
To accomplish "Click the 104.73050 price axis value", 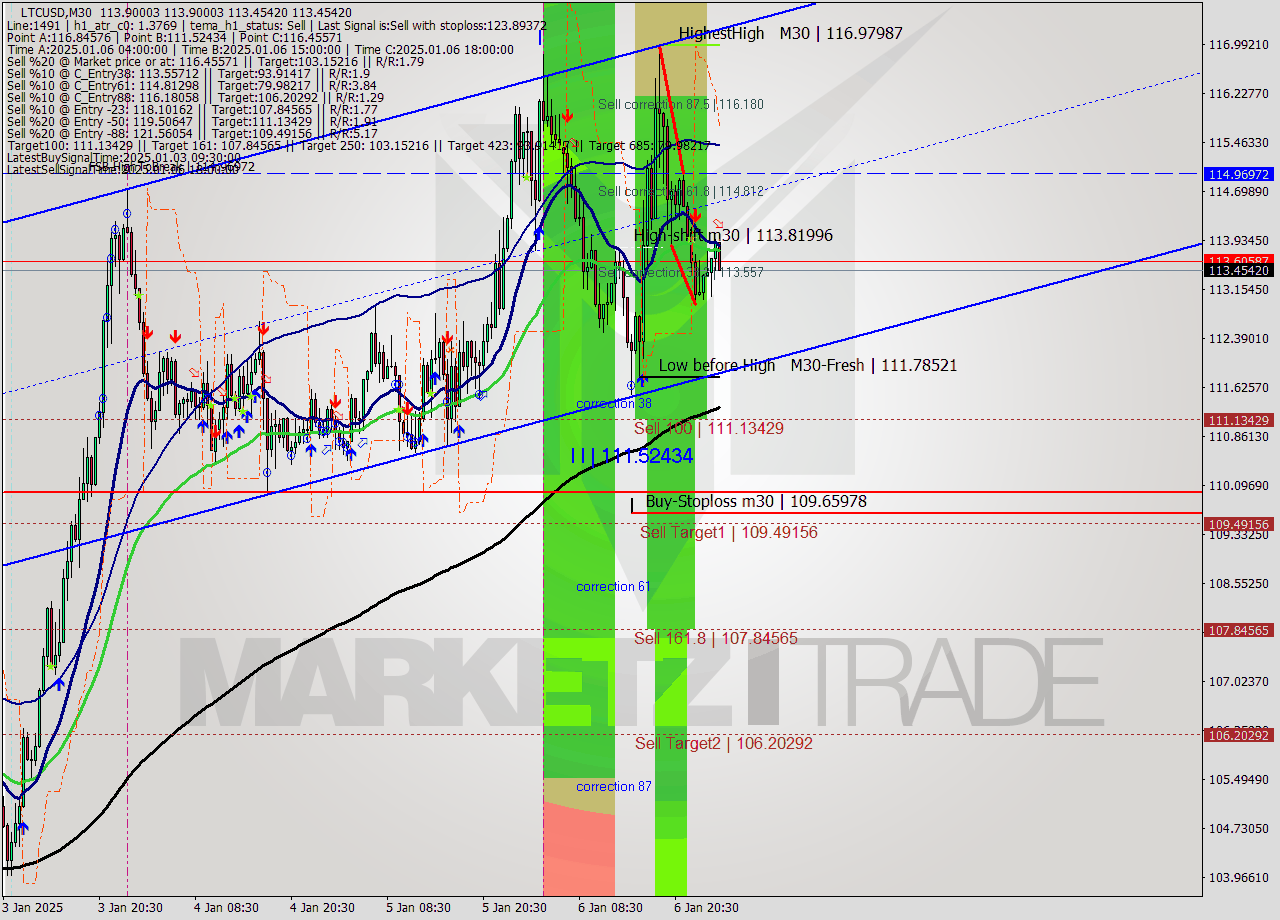I will pos(1238,828).
